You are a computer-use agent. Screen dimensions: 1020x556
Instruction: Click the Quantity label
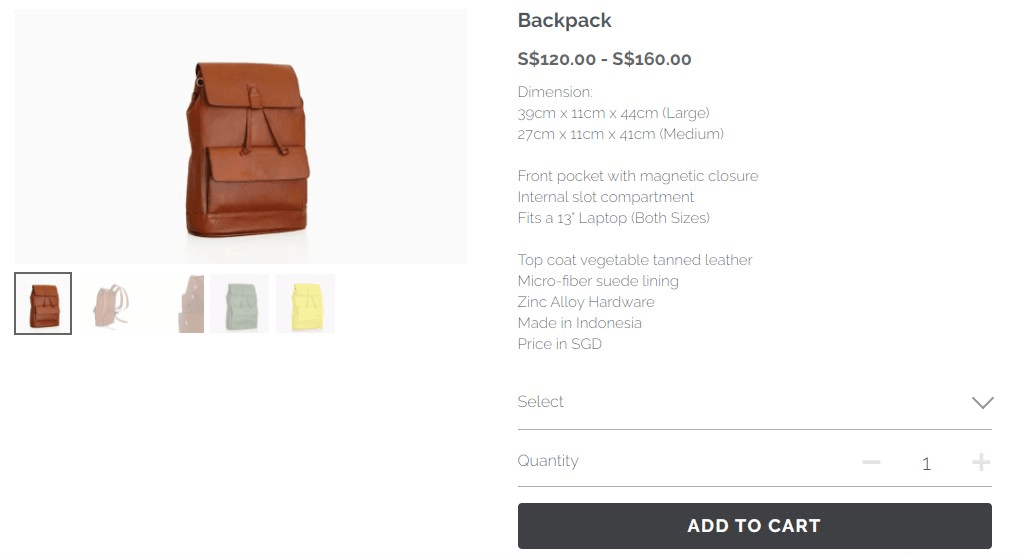click(x=548, y=461)
